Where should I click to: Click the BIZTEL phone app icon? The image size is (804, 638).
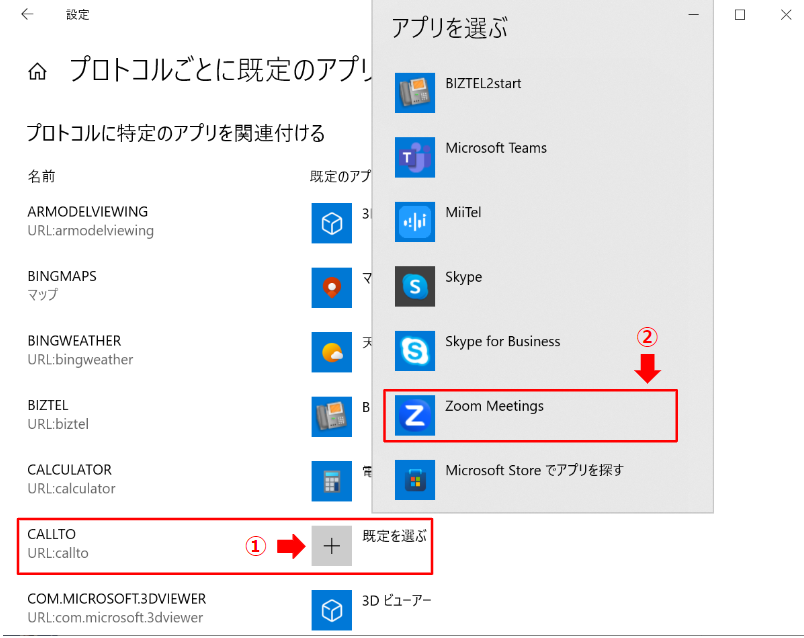332,417
